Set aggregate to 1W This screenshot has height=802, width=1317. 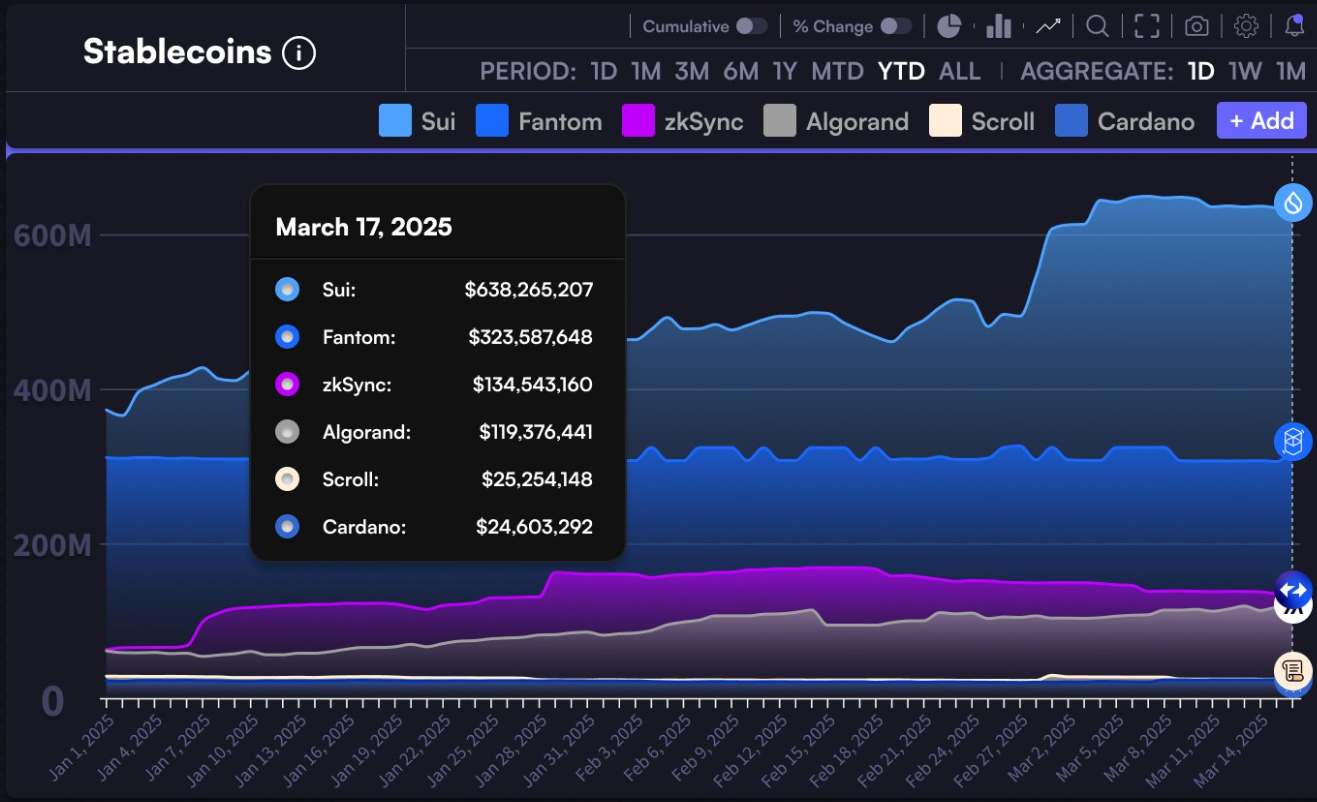click(x=1245, y=71)
